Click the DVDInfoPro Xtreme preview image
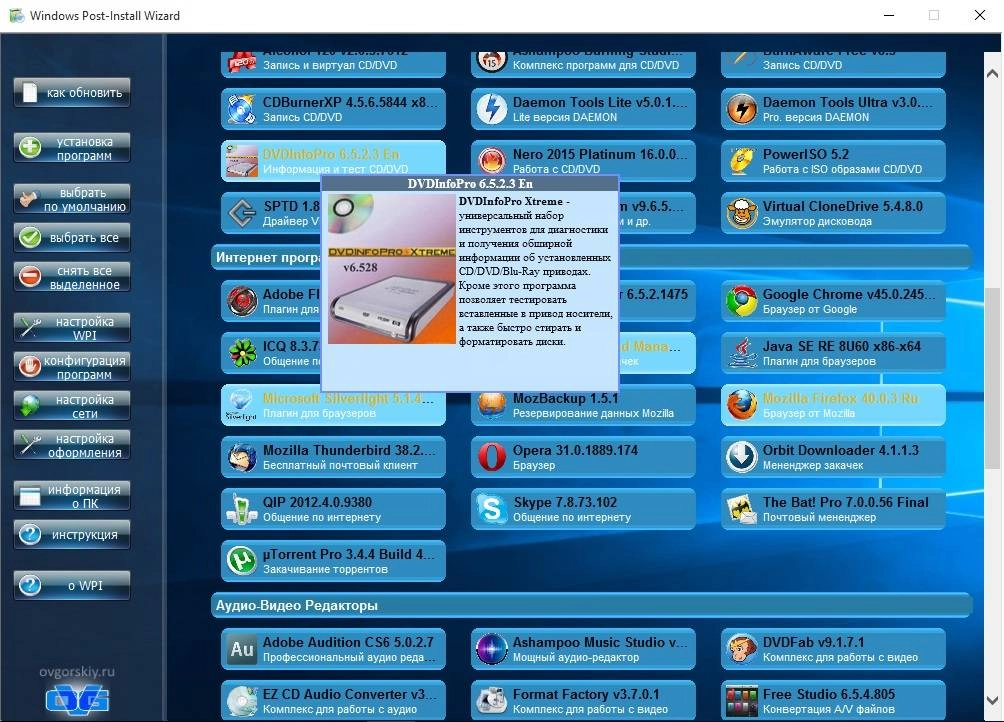The height and width of the screenshot is (722, 1004). tap(391, 269)
